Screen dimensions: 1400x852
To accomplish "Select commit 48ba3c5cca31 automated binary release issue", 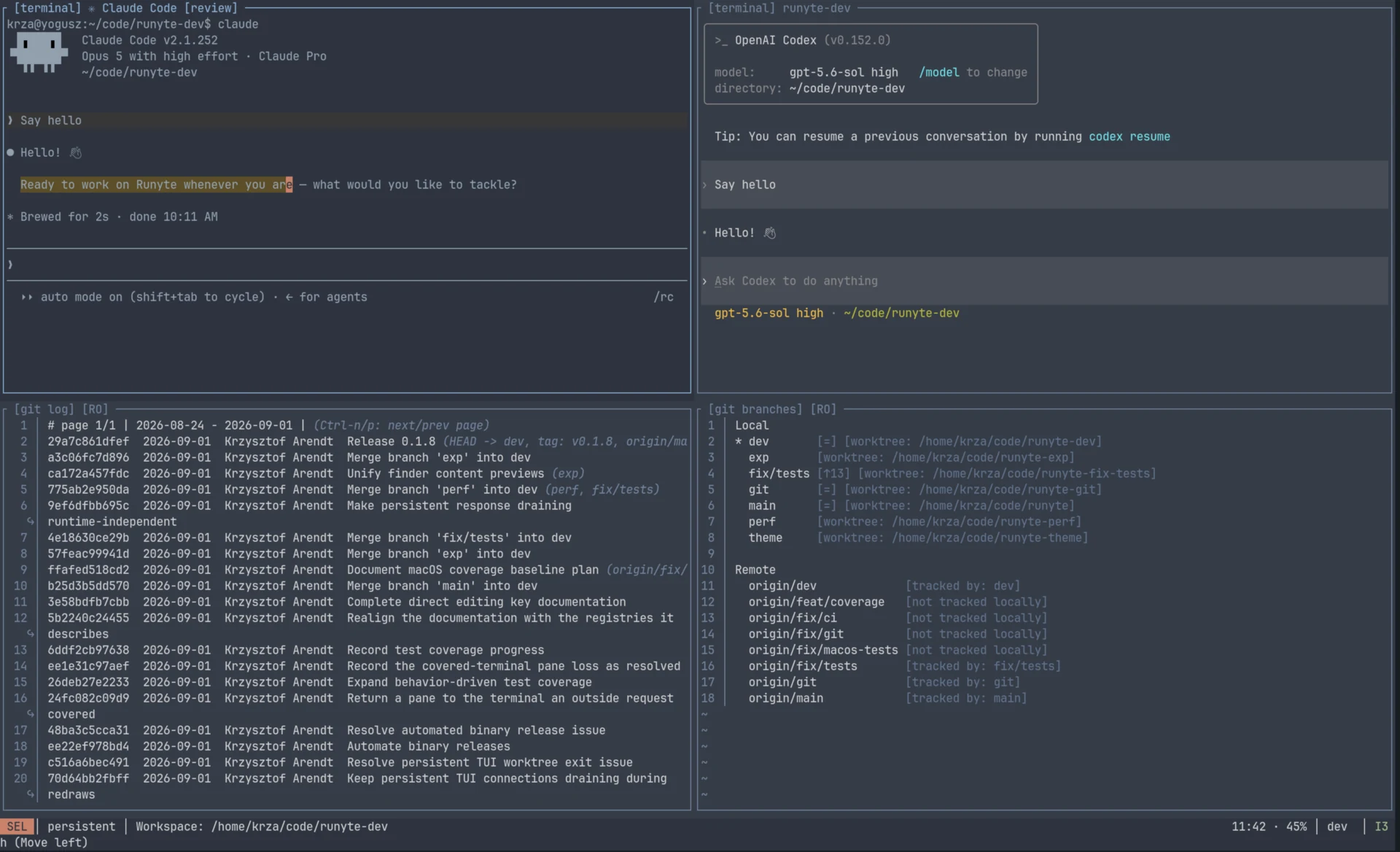I will pyautogui.click(x=326, y=730).
